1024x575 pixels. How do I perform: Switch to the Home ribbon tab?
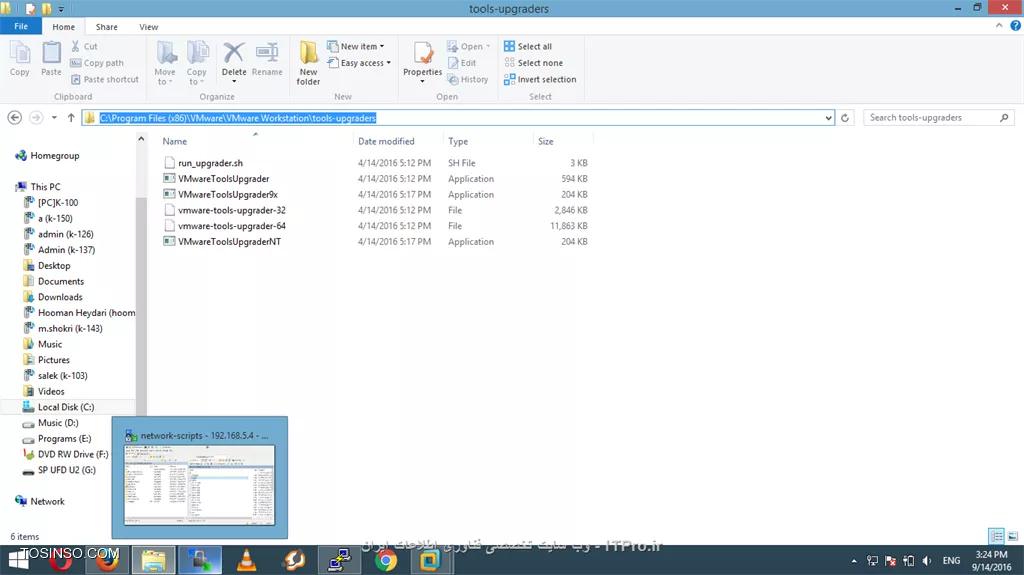[x=63, y=27]
